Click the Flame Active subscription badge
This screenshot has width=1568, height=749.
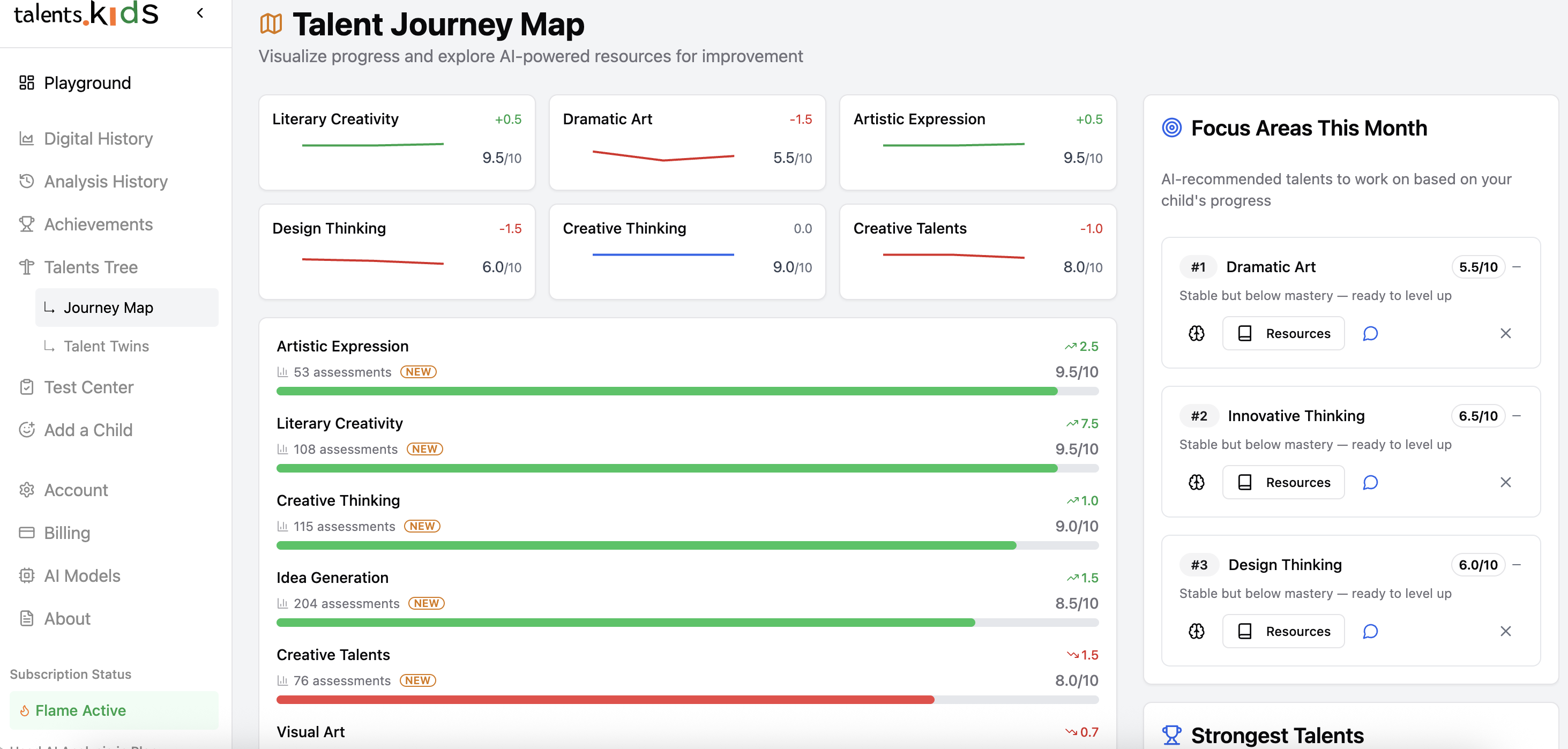coord(115,710)
